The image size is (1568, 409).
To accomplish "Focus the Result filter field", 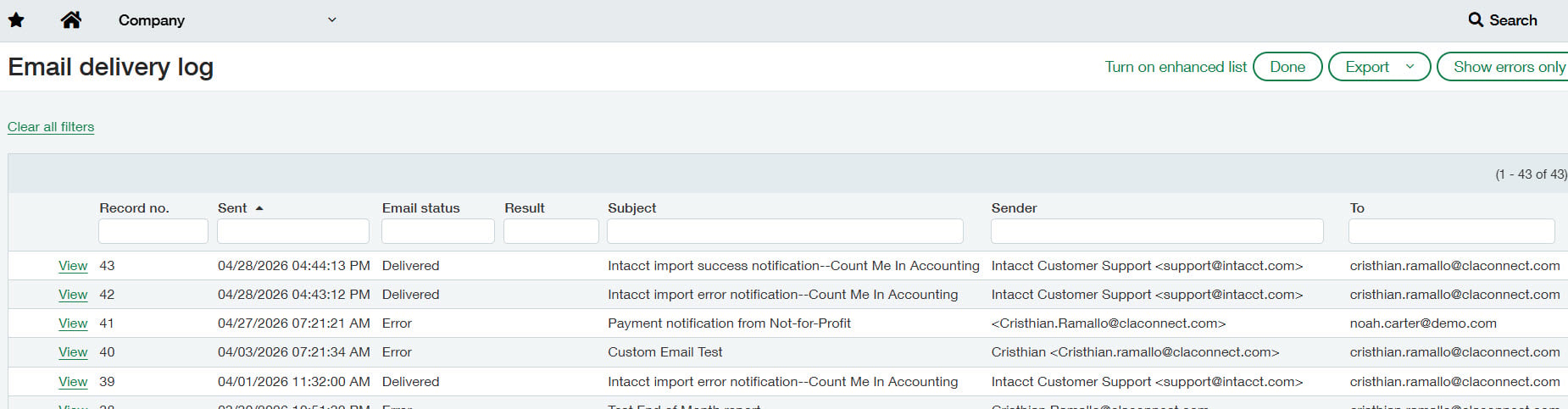I will (x=551, y=231).
